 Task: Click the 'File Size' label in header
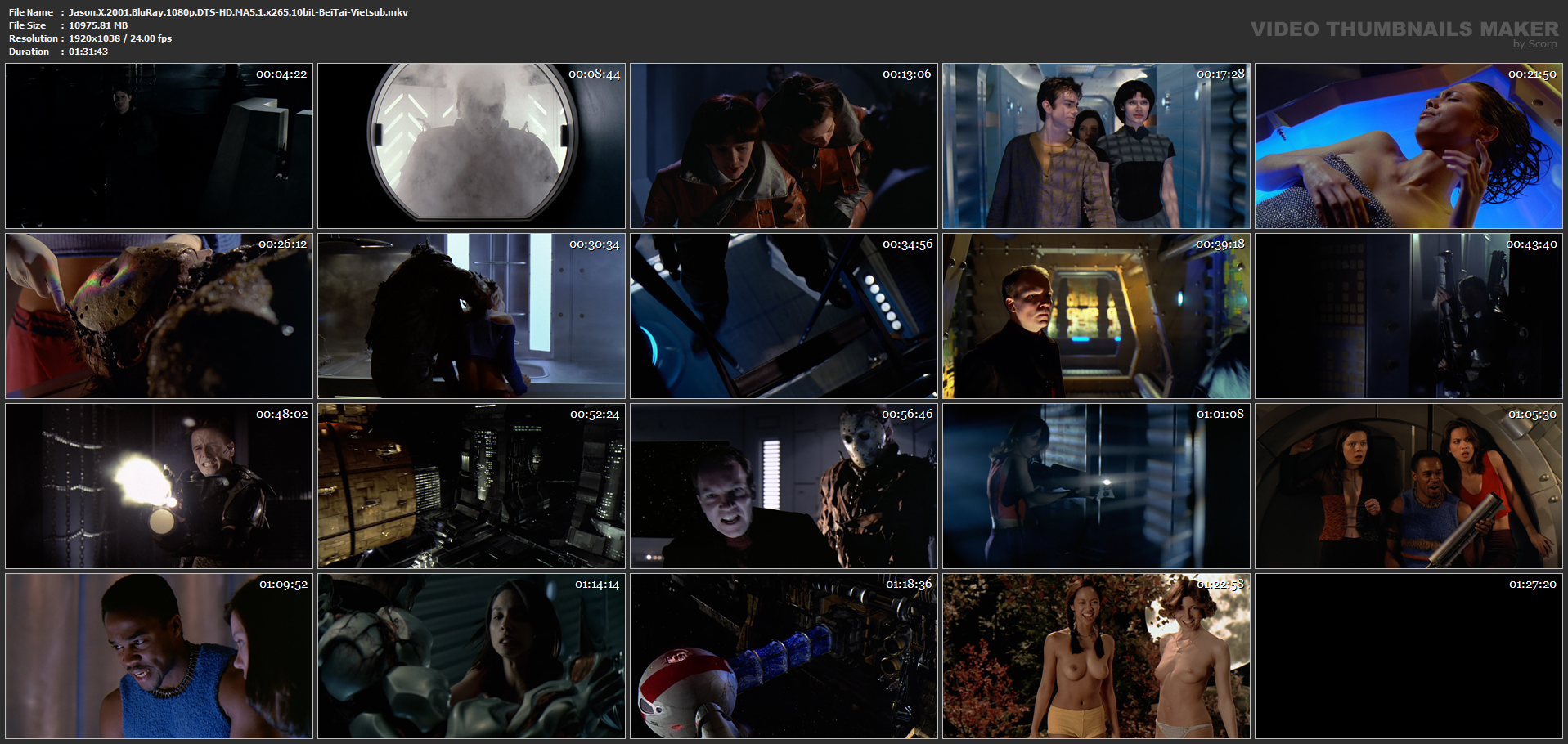pyautogui.click(x=28, y=25)
